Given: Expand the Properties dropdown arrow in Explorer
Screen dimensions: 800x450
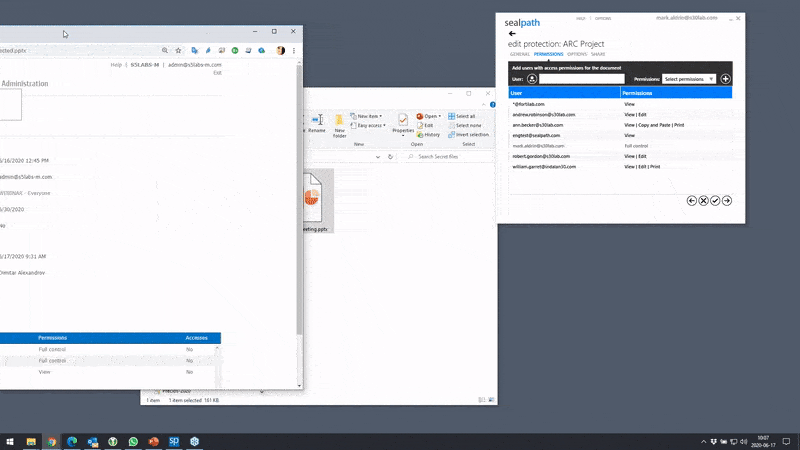Looking at the screenshot, I should pyautogui.click(x=403, y=136).
